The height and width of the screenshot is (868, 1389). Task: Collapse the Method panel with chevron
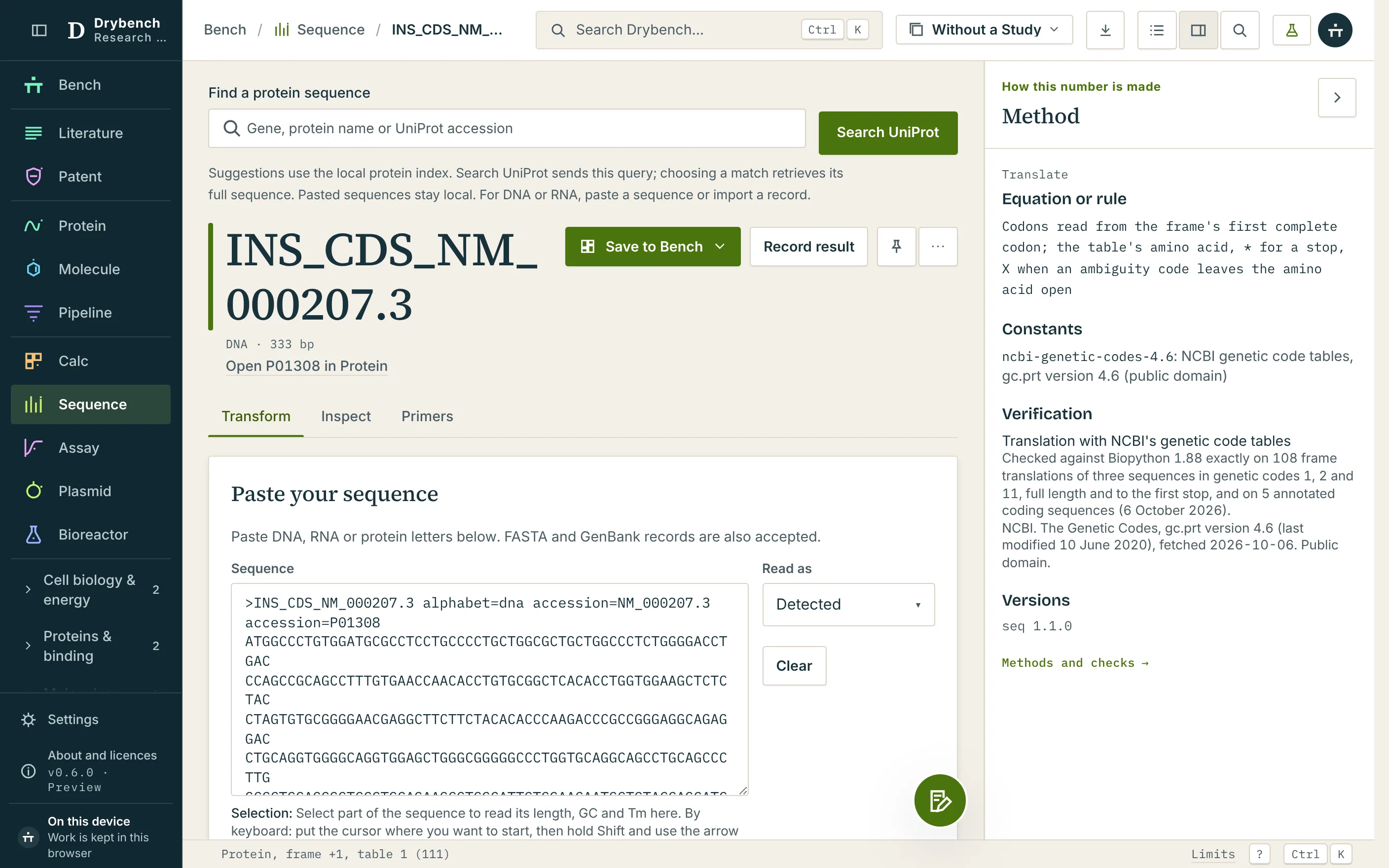(x=1337, y=98)
